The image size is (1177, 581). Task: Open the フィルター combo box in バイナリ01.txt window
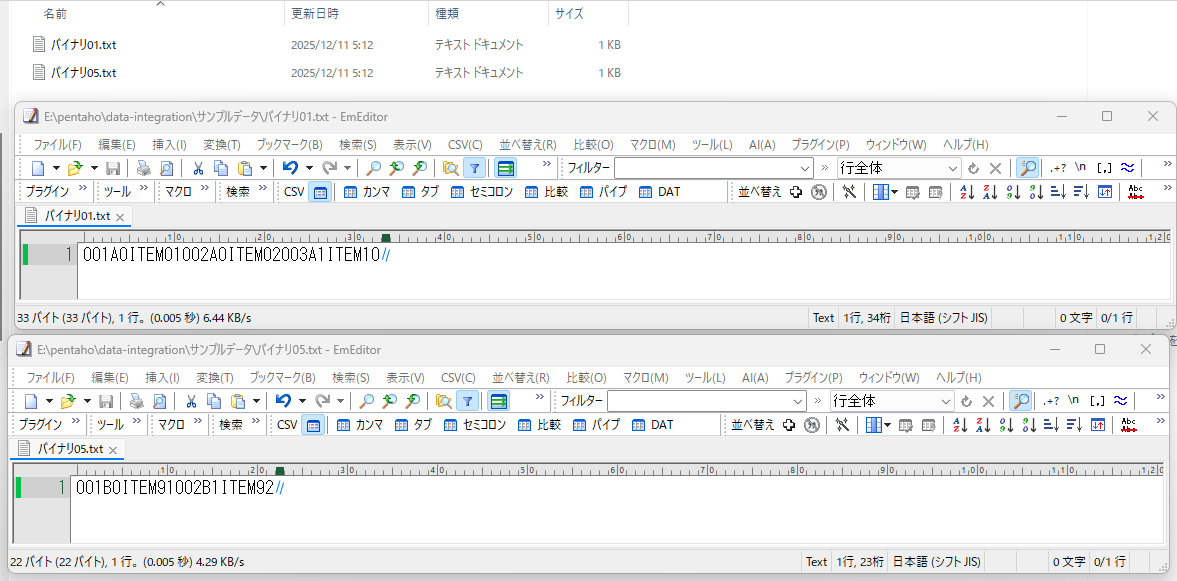click(x=713, y=168)
